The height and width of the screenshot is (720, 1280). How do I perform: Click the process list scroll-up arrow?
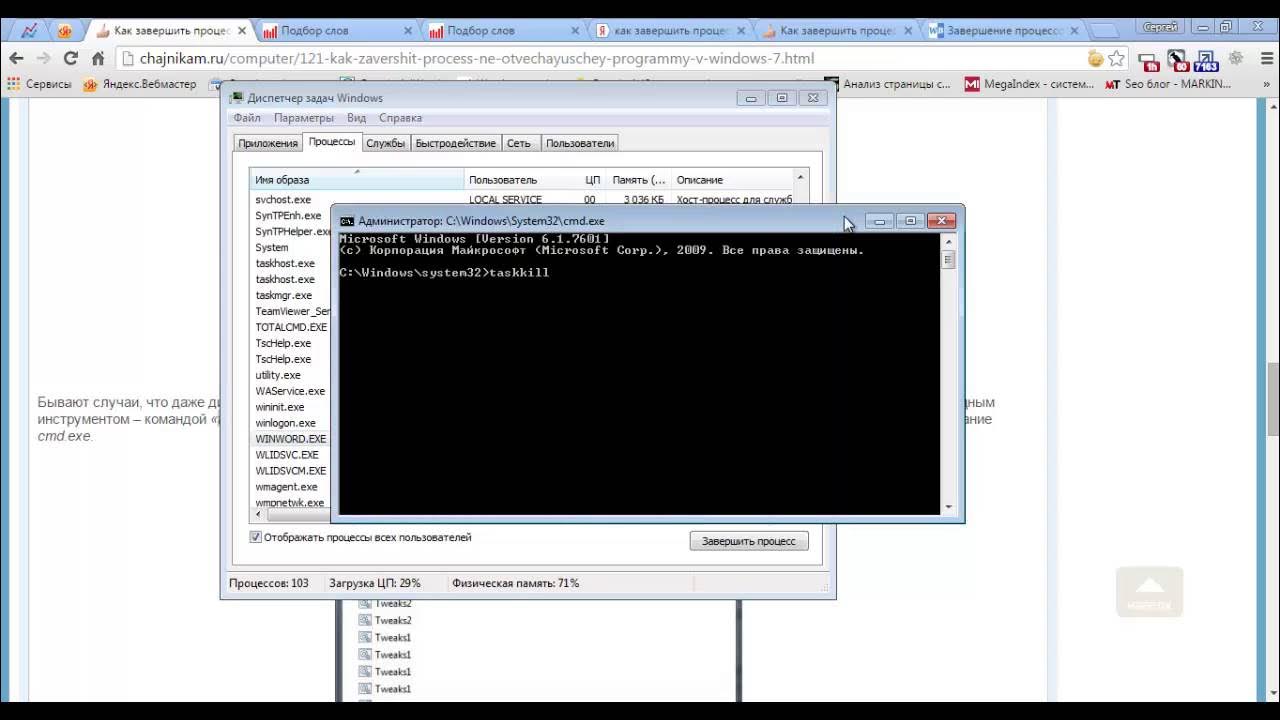800,179
